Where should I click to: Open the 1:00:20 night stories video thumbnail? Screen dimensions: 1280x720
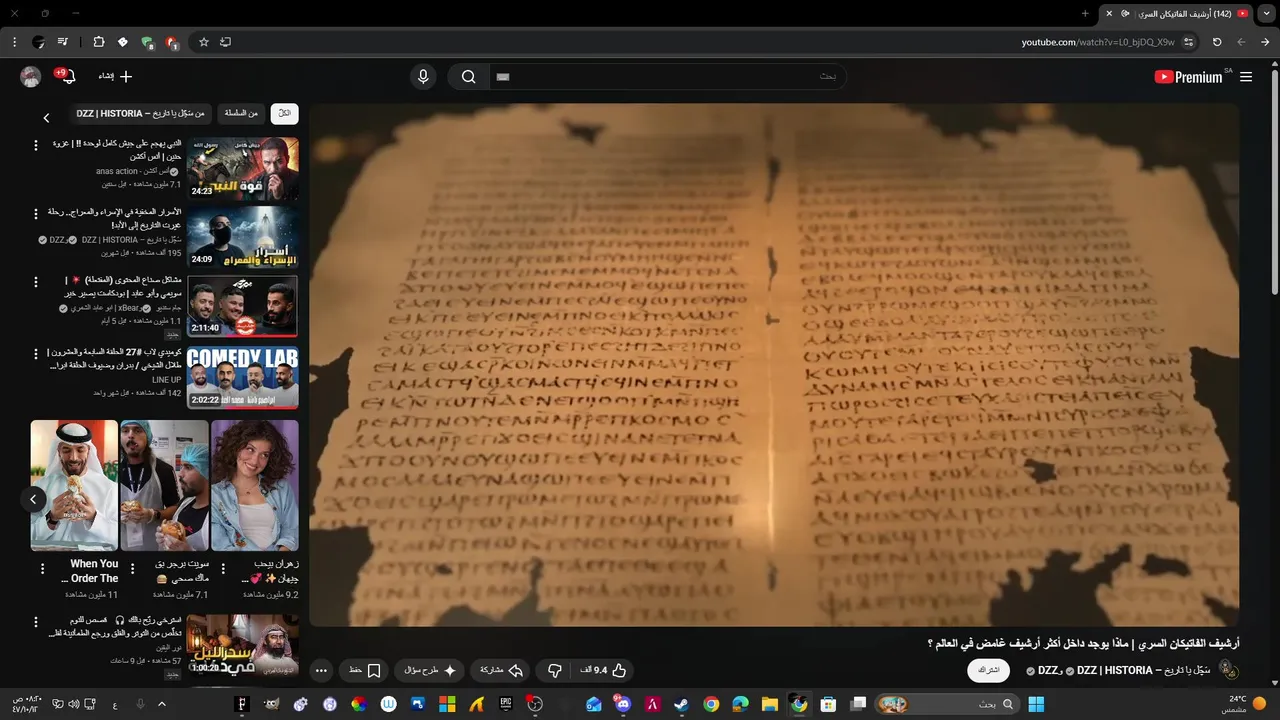tap(243, 645)
